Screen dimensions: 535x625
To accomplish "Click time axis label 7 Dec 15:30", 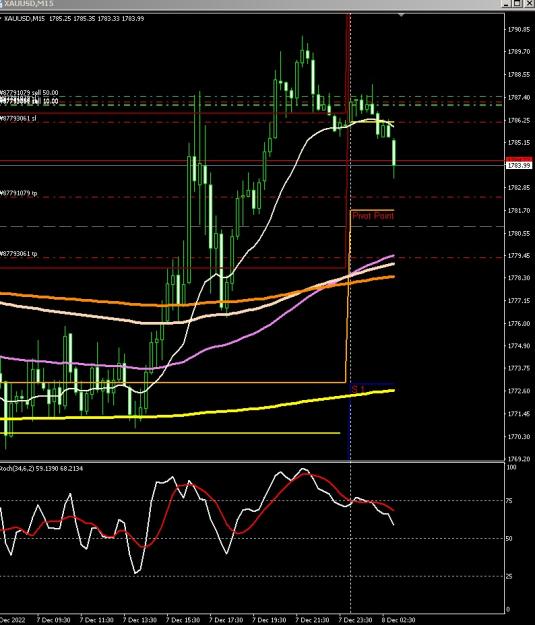I will pyautogui.click(x=183, y=620).
